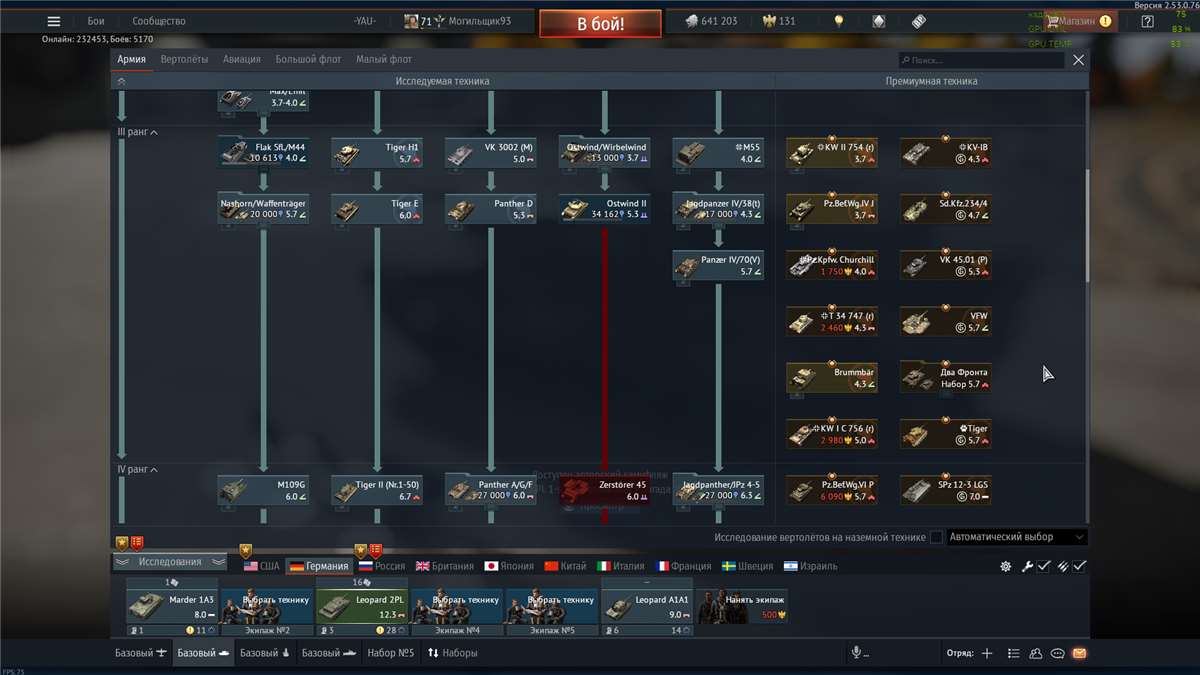Toggle the rightmost checkmark checkbox above crews
The width and height of the screenshot is (1200, 675).
click(x=1078, y=565)
